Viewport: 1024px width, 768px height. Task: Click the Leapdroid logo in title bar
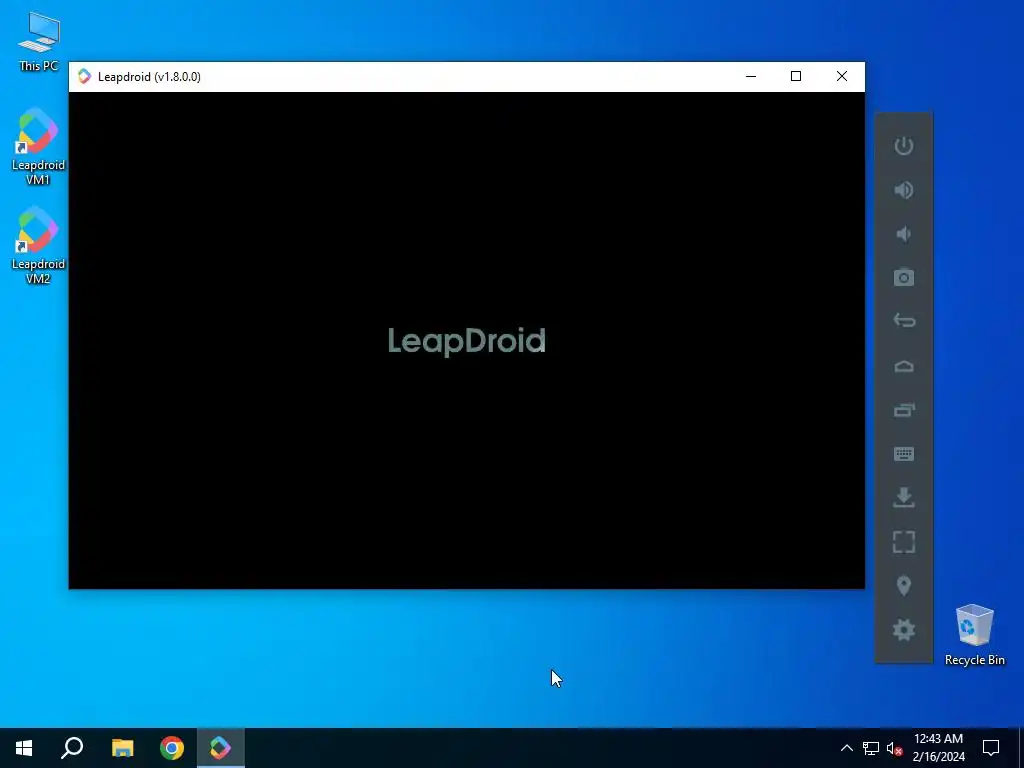click(84, 76)
